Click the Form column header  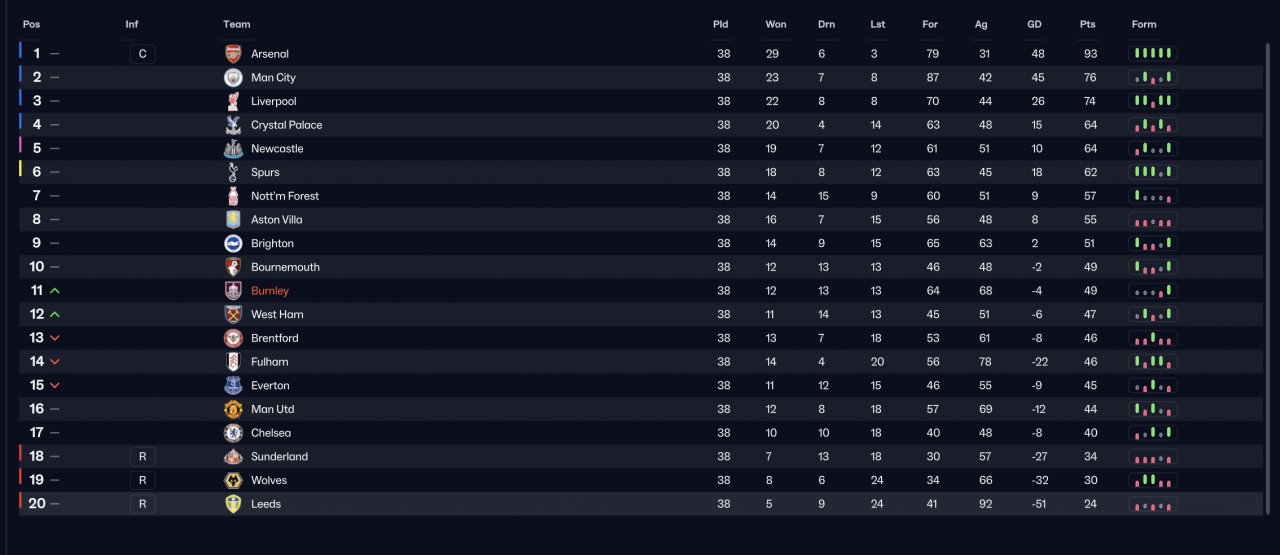1144,24
